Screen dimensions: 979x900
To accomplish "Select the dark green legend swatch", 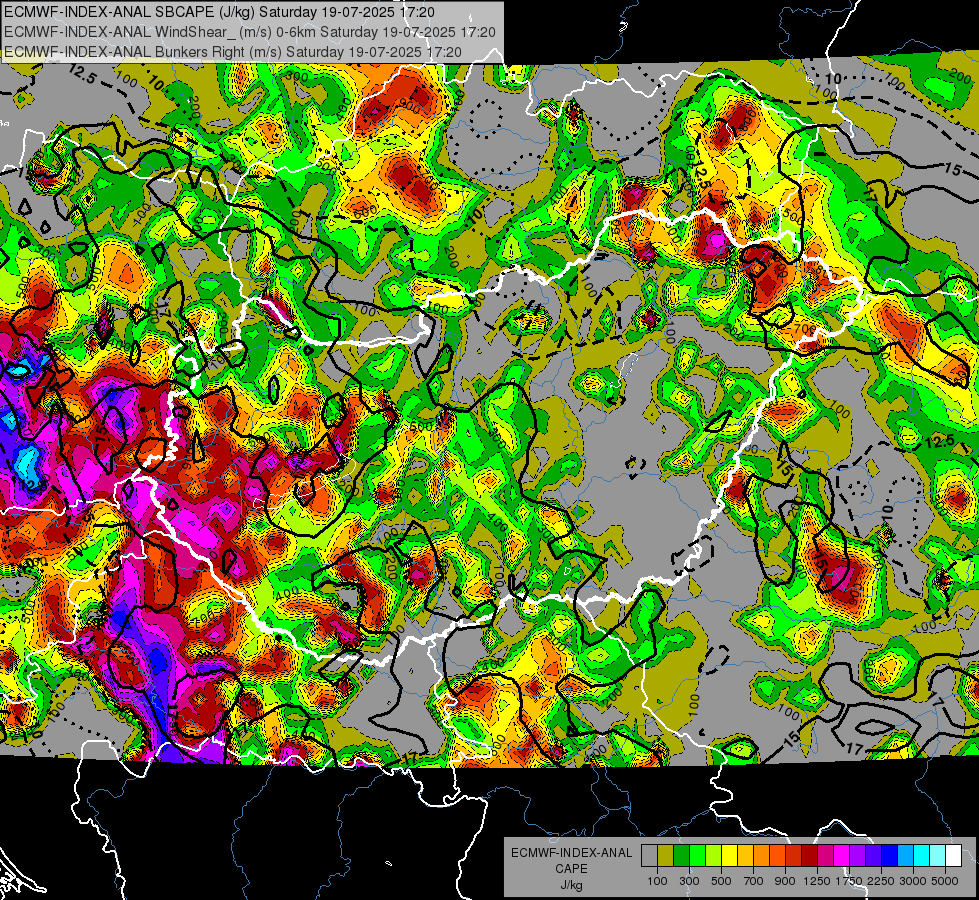I will [681, 856].
